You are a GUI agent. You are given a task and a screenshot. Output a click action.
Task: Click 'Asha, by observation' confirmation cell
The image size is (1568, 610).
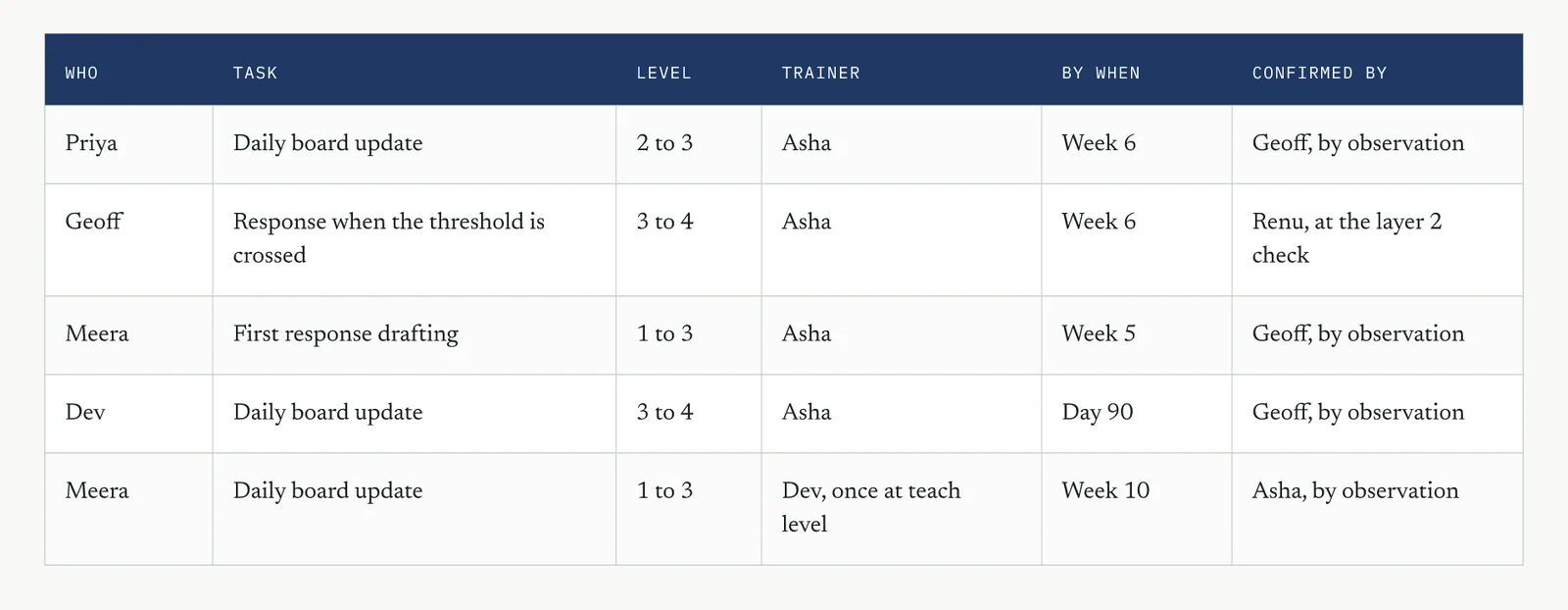coord(1377,508)
